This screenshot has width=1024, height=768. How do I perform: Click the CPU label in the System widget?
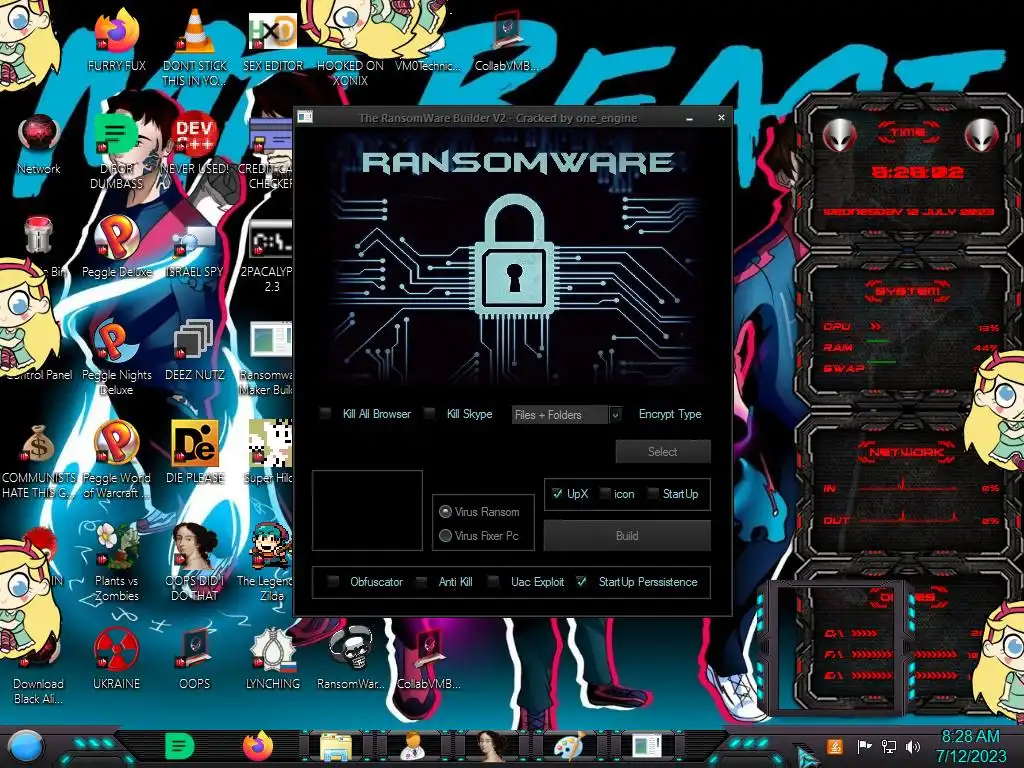coord(837,326)
